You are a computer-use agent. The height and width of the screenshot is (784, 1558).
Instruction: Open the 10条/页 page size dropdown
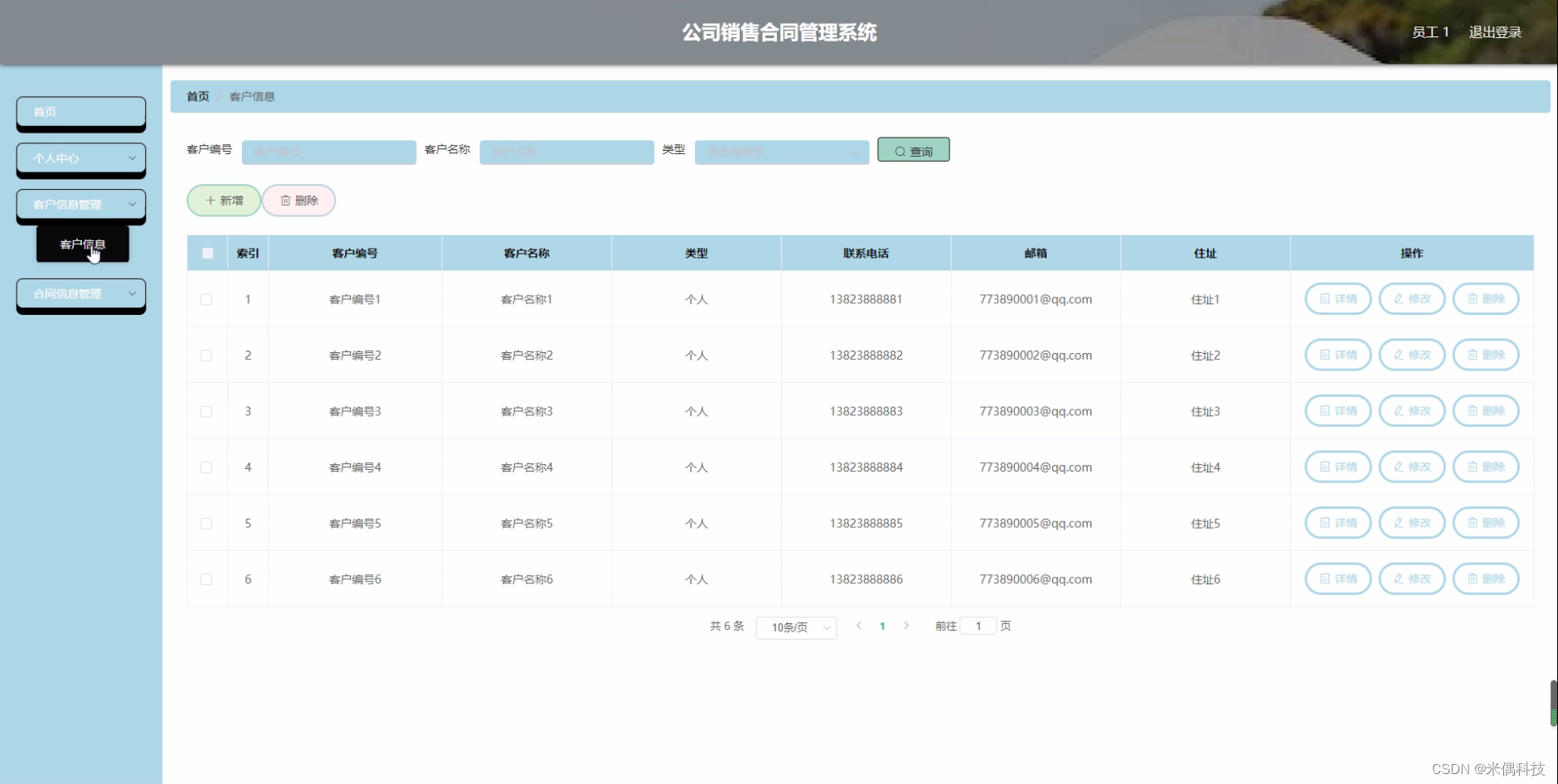[794, 627]
